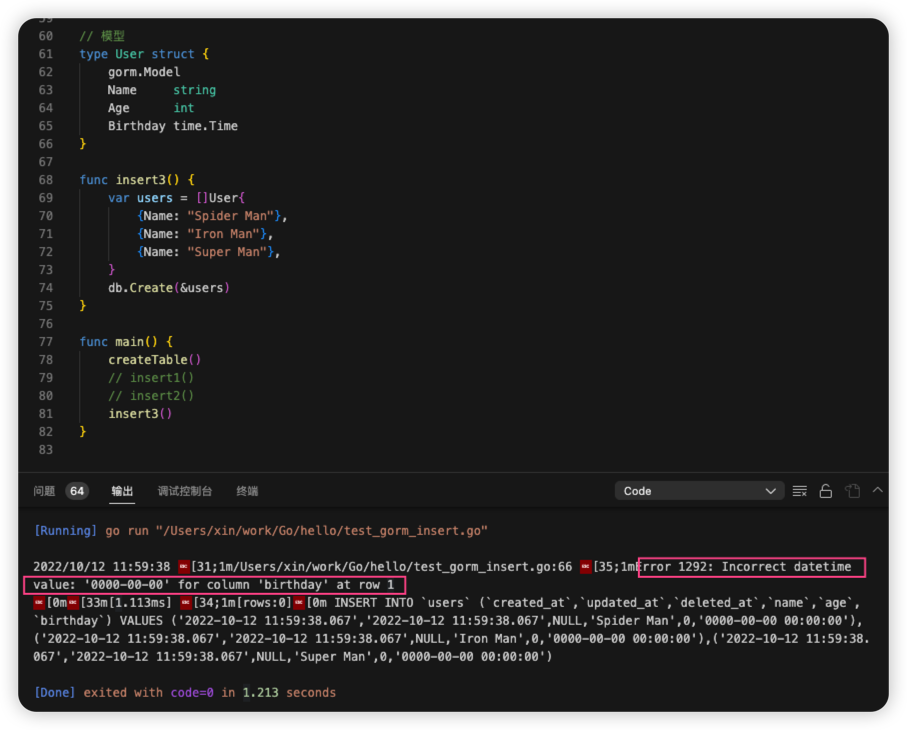Click on "time.Time" in the Birthday field

[205, 126]
